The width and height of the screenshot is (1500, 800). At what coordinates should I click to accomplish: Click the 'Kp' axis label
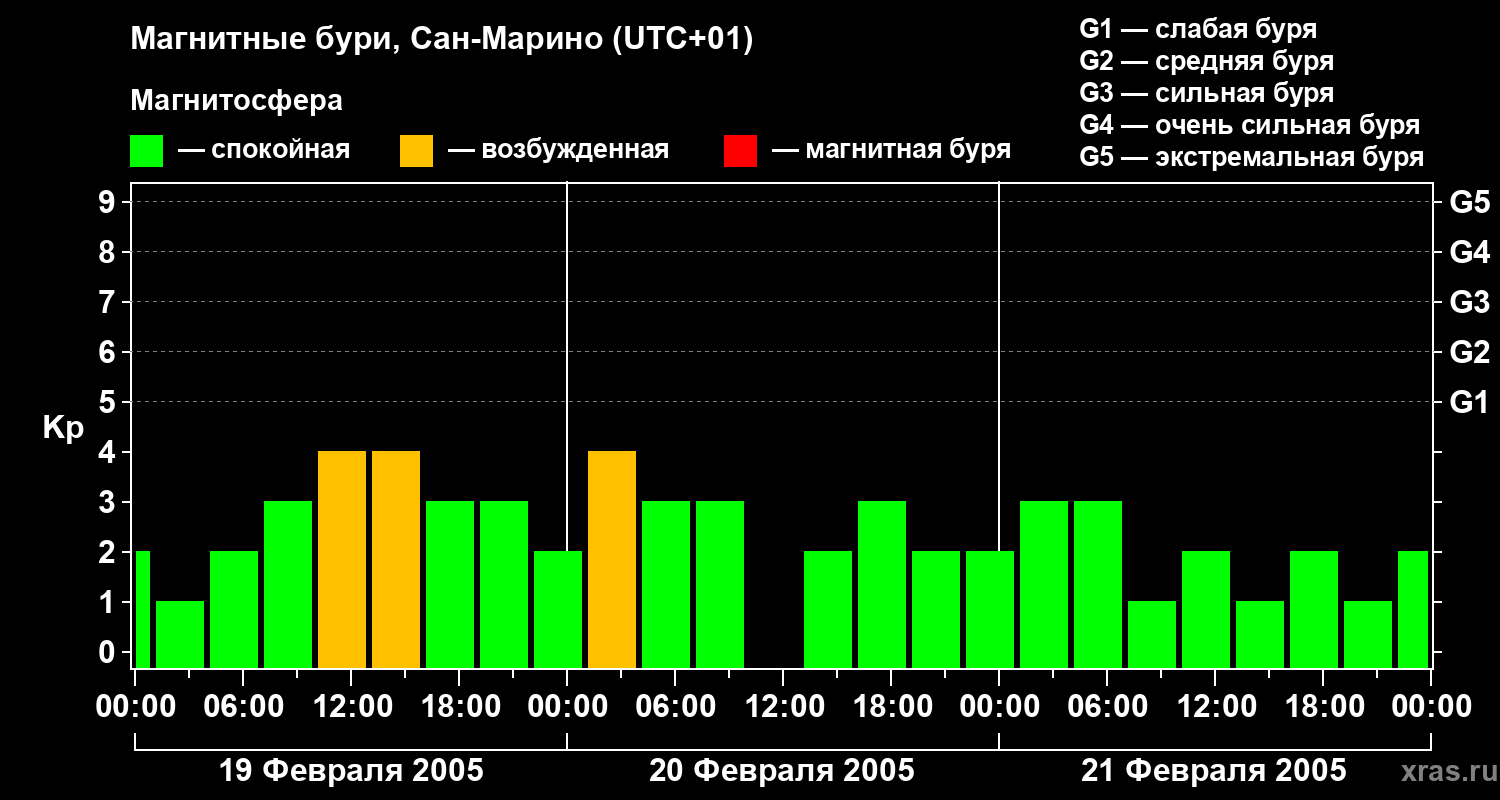point(63,428)
